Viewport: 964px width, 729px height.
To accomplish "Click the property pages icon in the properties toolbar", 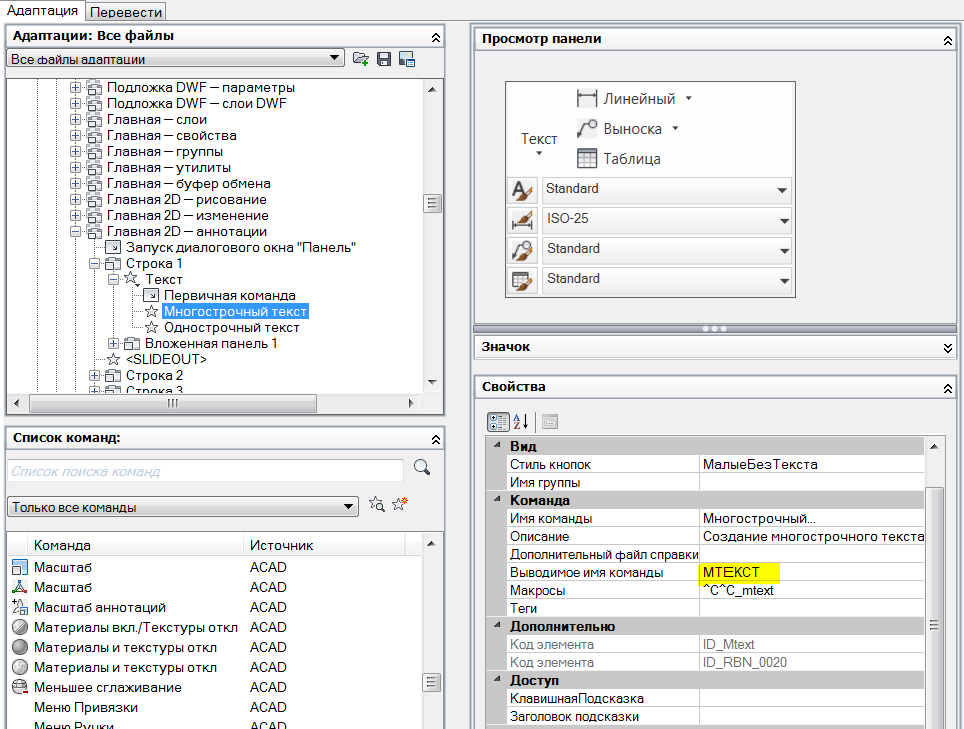I will click(550, 422).
